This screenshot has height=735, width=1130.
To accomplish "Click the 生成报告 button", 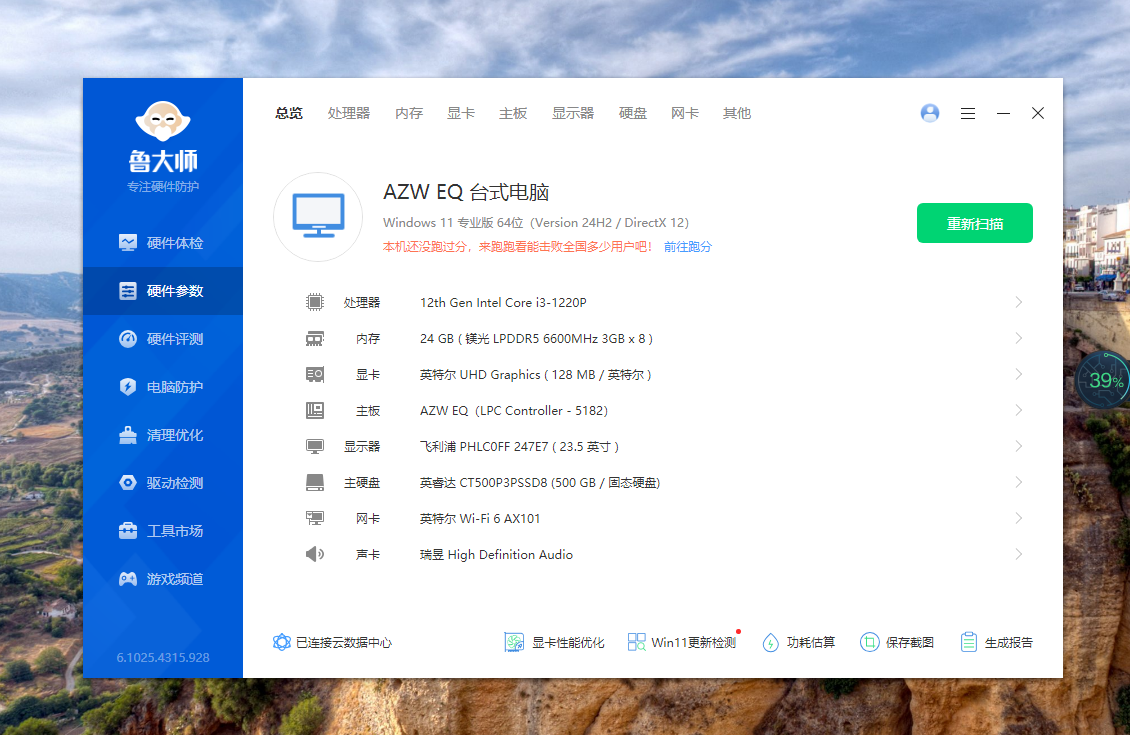I will coord(997,642).
